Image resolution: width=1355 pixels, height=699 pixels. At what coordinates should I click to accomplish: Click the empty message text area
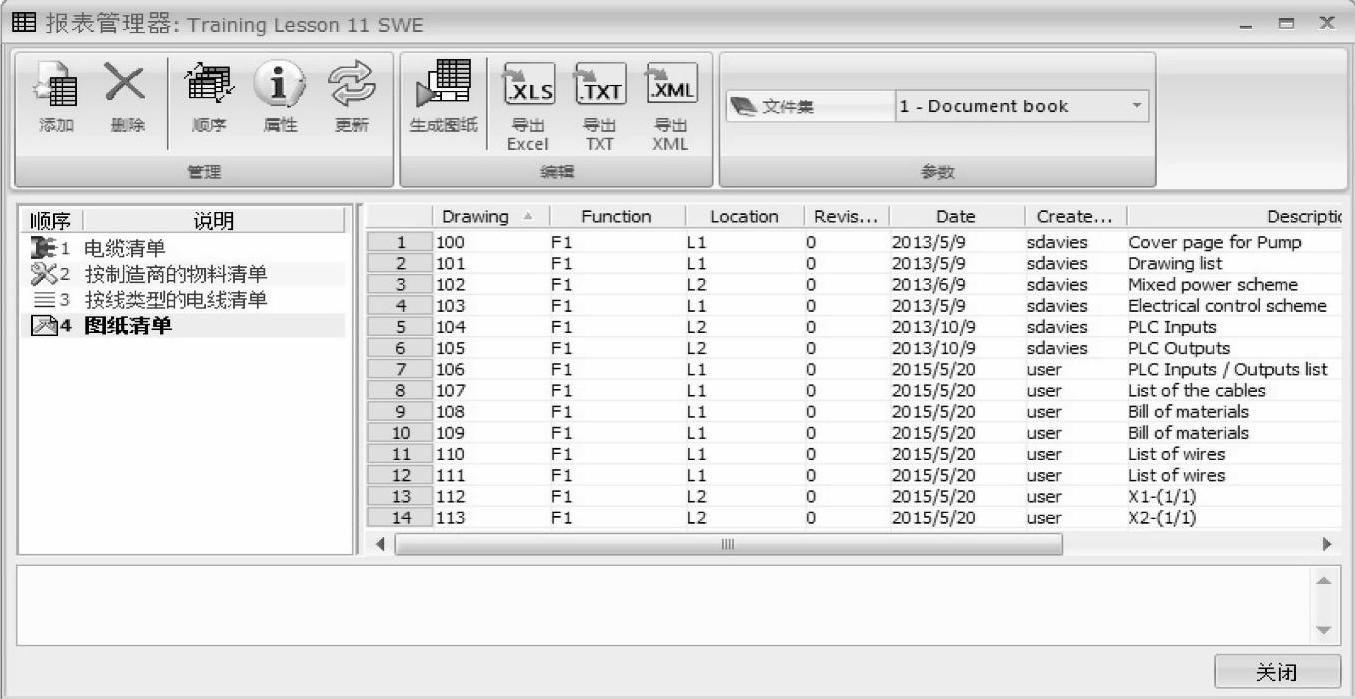(663, 606)
